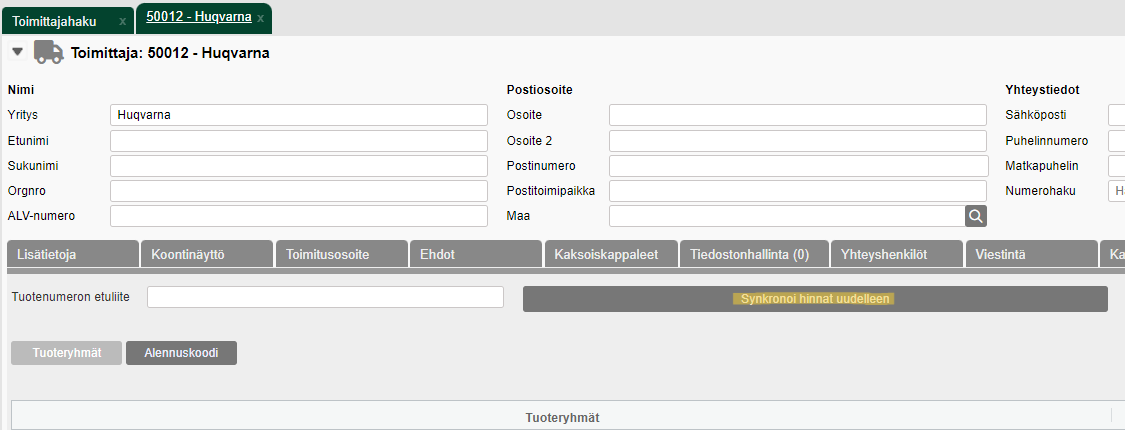Focus the Postitoimipaikka input field
1125x430 pixels.
click(798, 191)
